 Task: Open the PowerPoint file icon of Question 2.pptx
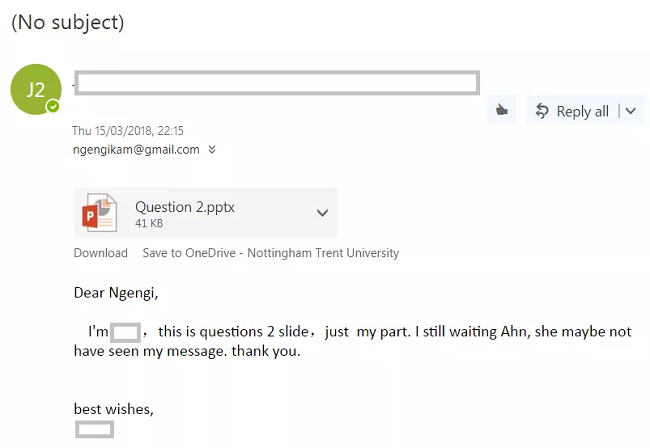(99, 213)
